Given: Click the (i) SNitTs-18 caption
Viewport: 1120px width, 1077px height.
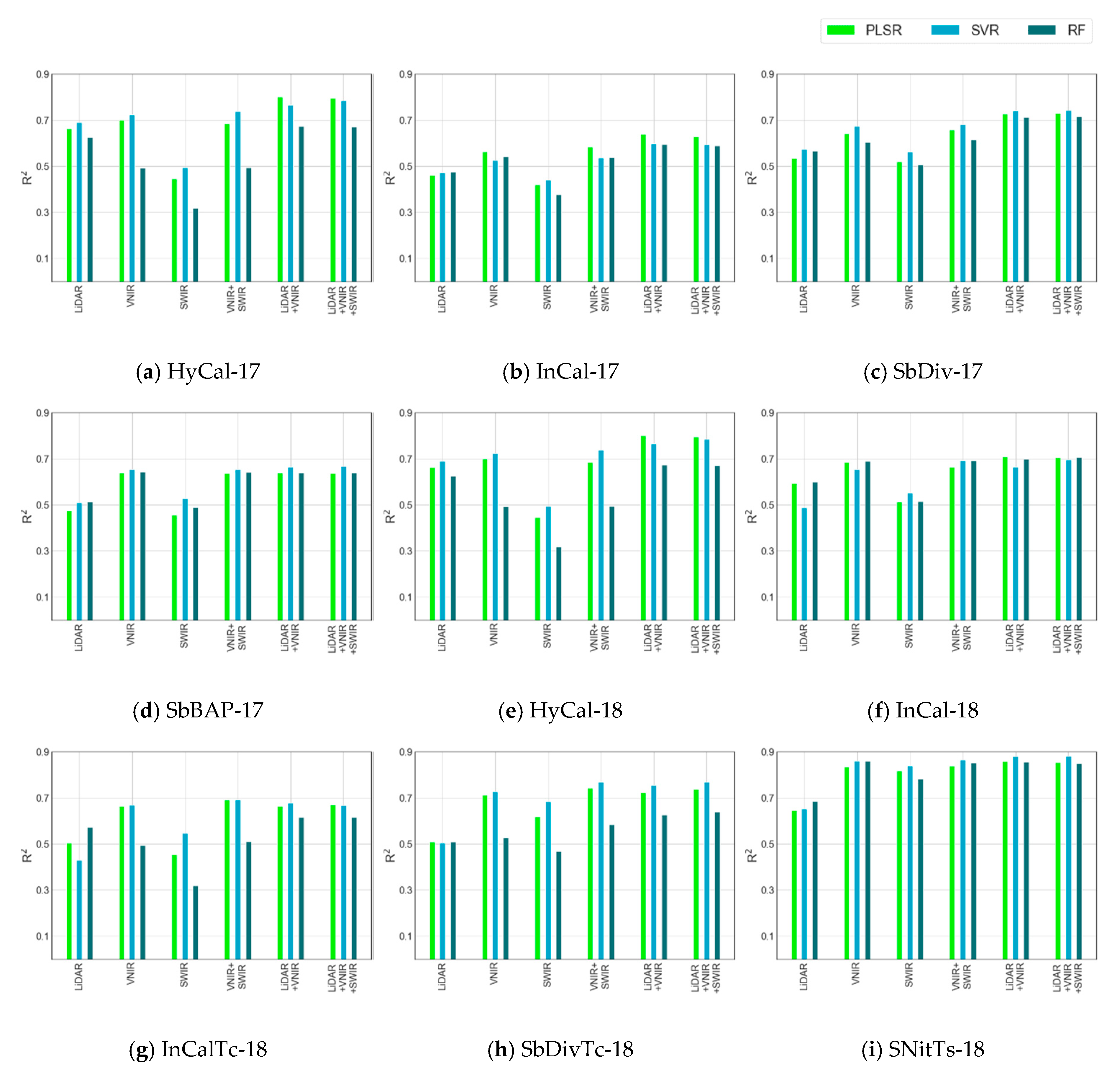Looking at the screenshot, I should [922, 1049].
